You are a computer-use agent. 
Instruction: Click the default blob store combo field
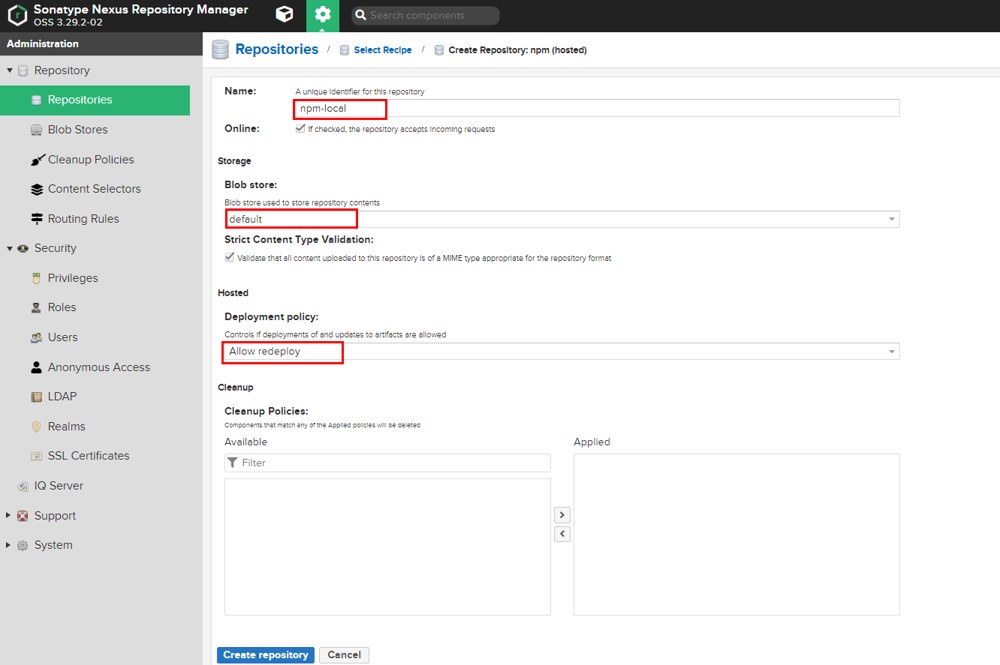[x=562, y=219]
